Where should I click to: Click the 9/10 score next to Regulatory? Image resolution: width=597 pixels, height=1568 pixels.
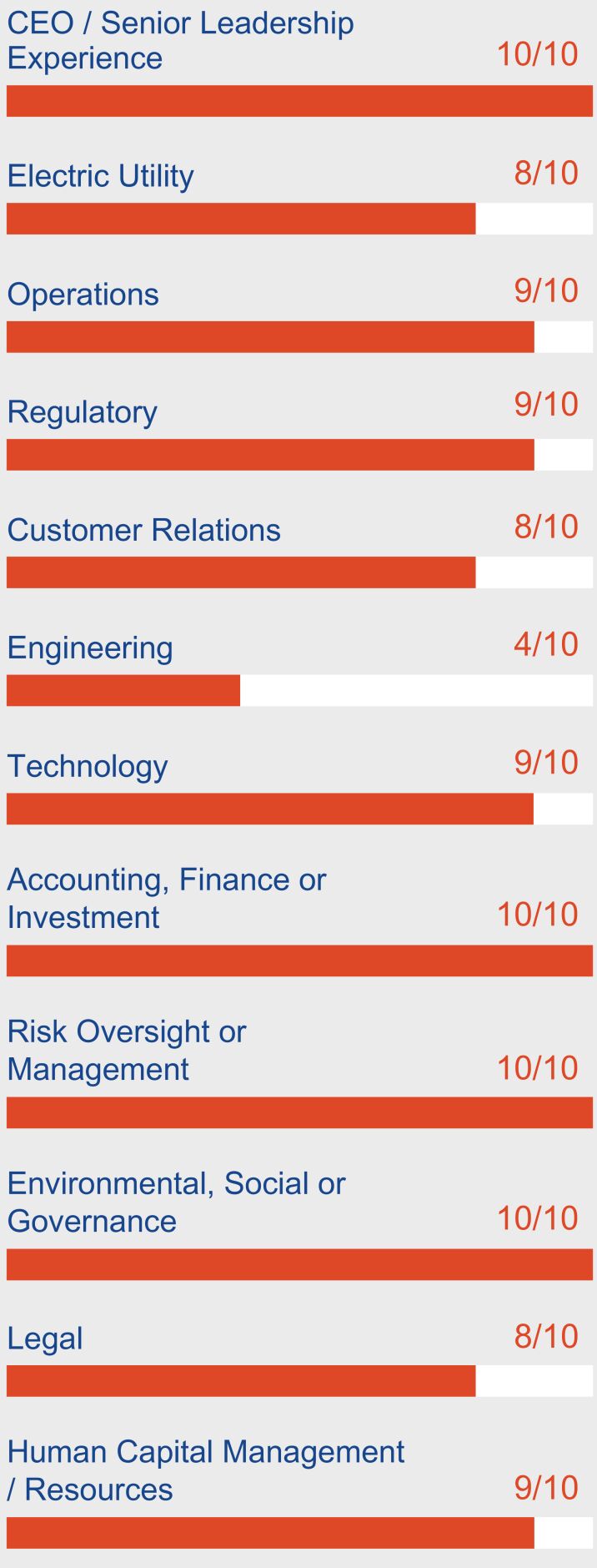545,404
